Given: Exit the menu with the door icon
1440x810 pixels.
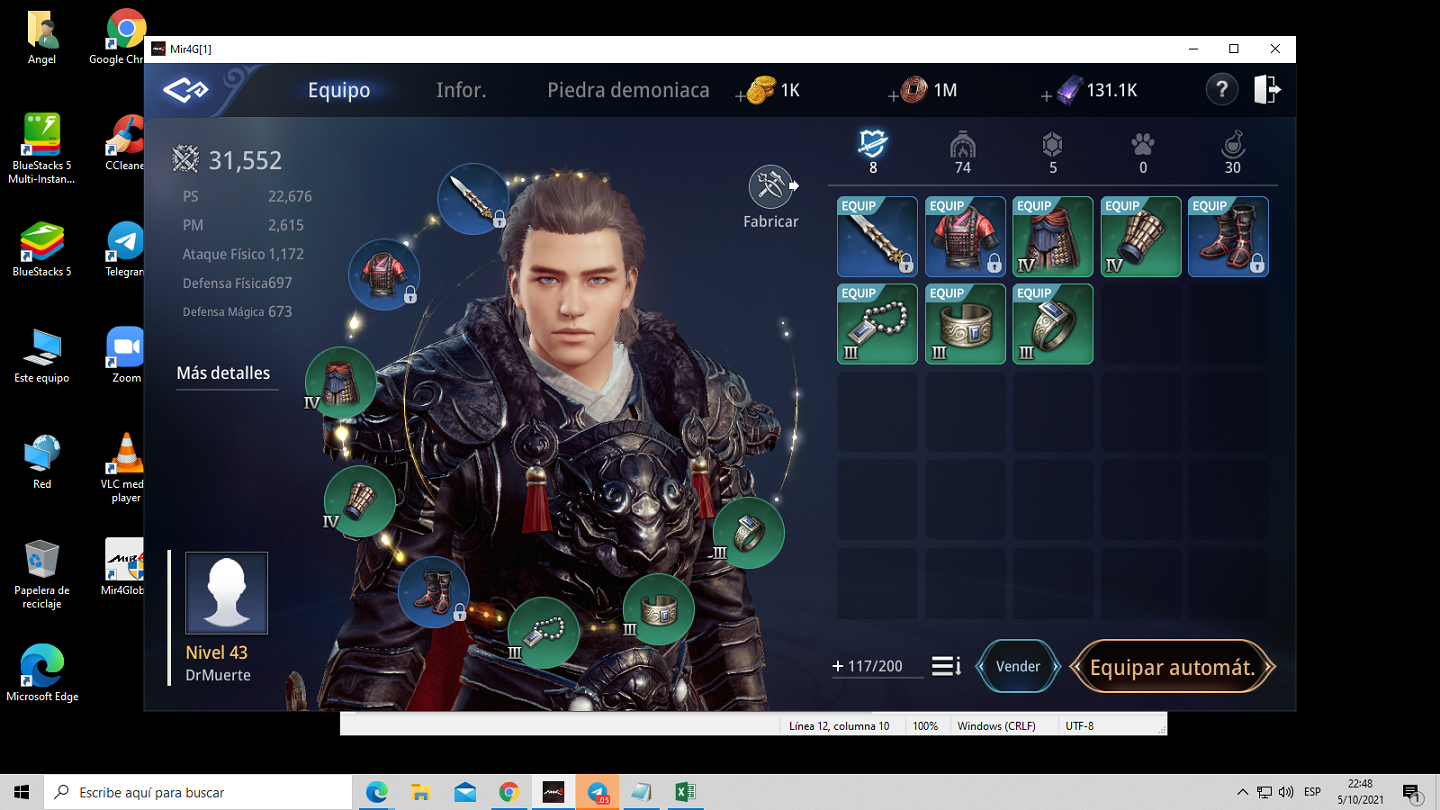Looking at the screenshot, I should point(1267,89).
